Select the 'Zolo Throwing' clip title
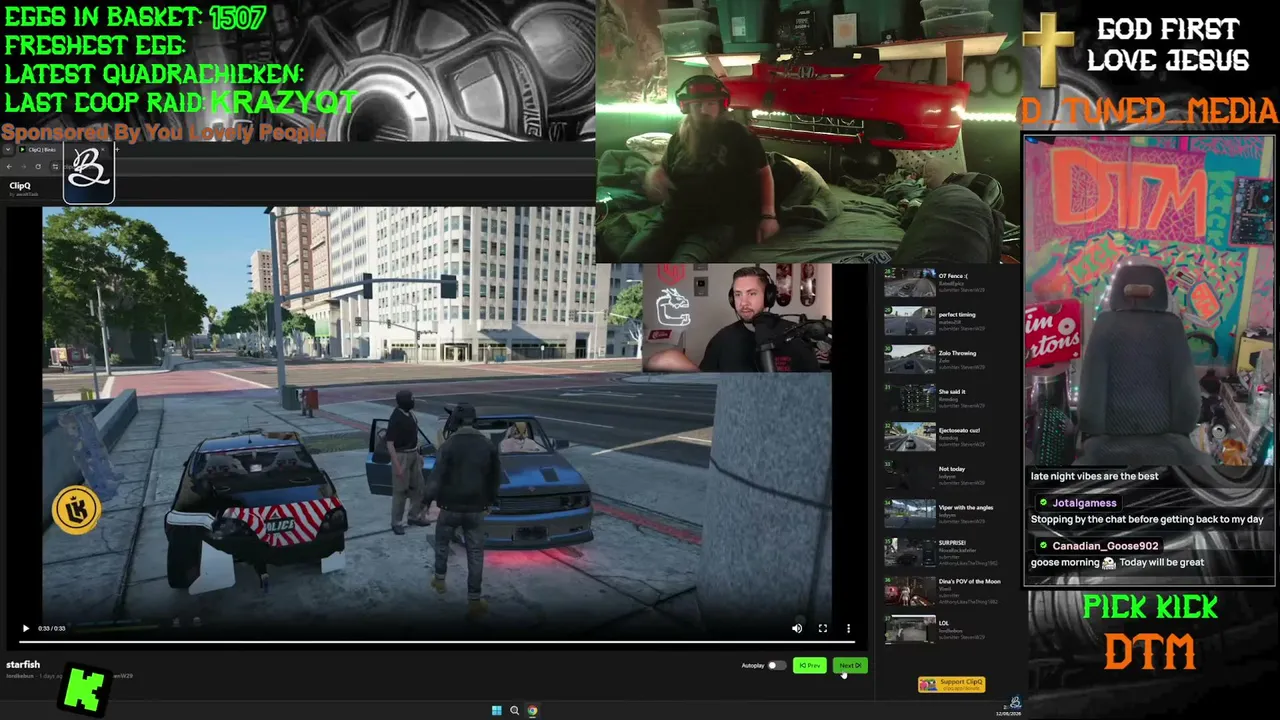Image resolution: width=1280 pixels, height=720 pixels. click(x=957, y=353)
